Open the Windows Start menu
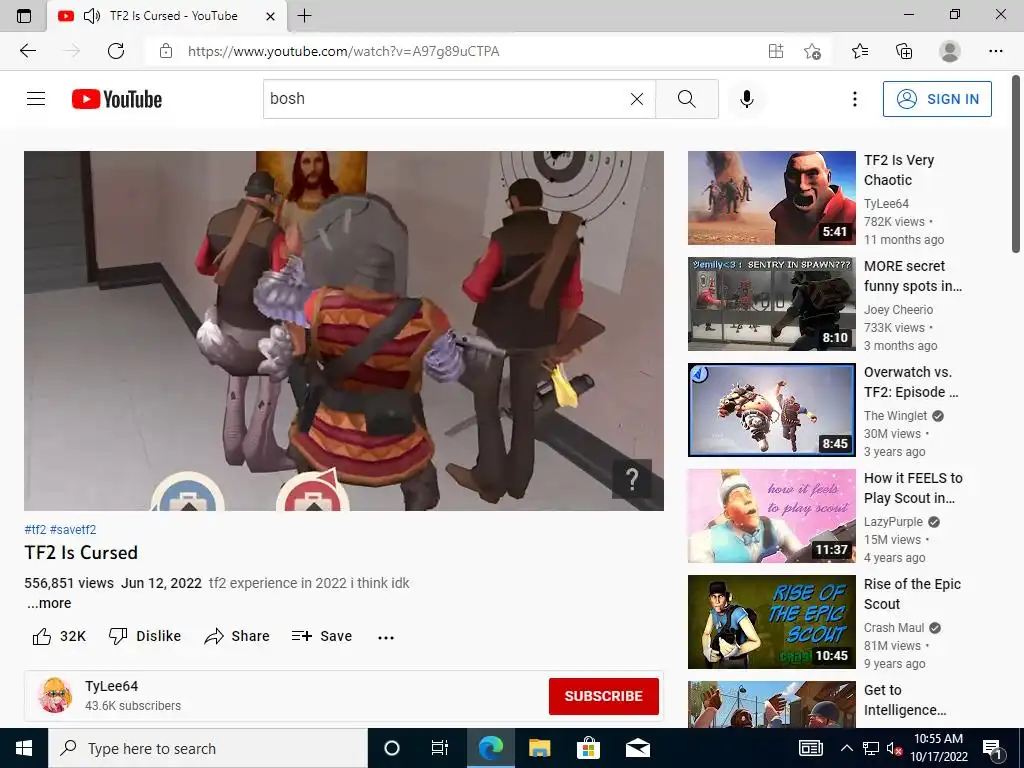1024x768 pixels. (24, 748)
